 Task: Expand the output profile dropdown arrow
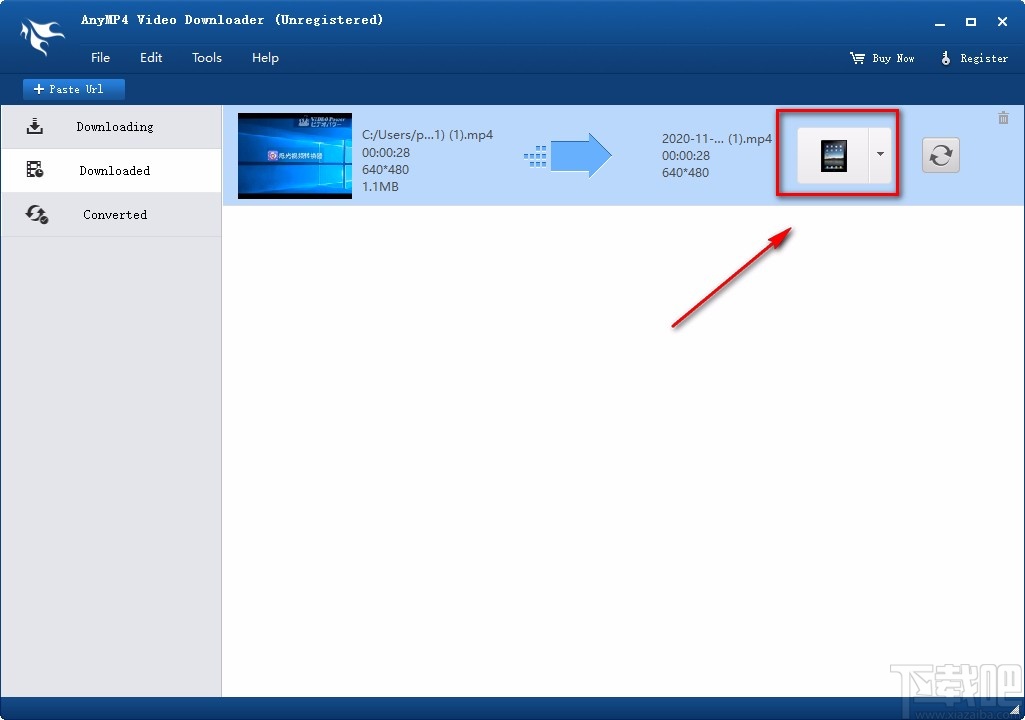(x=879, y=155)
